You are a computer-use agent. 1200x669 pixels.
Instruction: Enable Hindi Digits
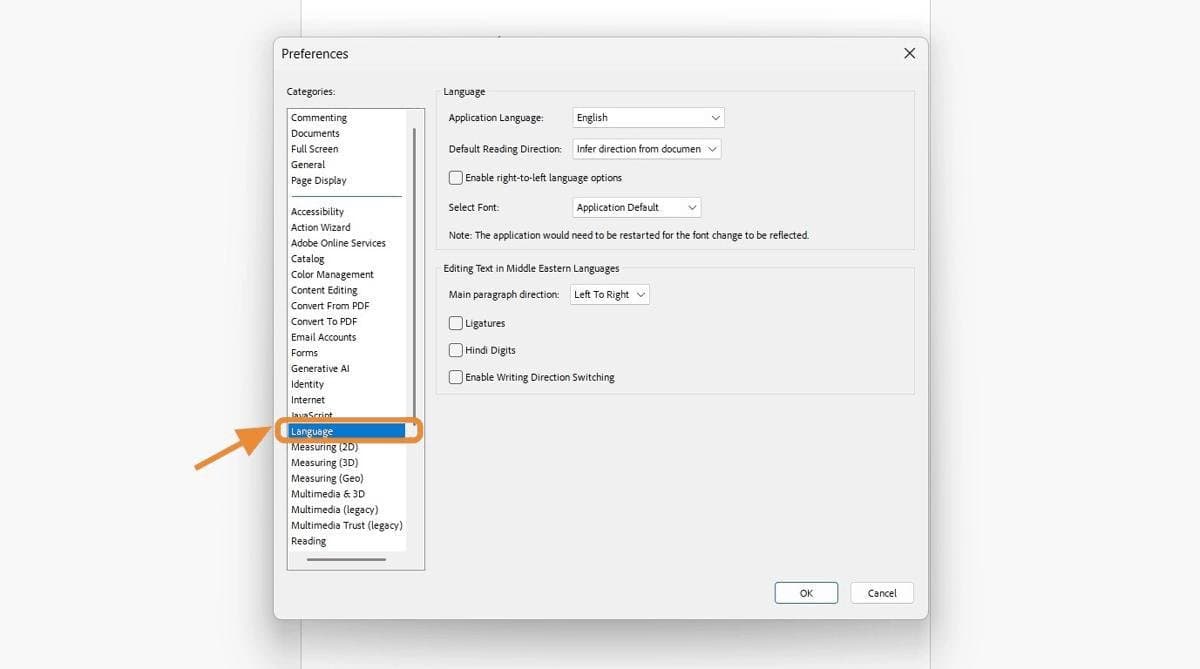[x=456, y=349]
